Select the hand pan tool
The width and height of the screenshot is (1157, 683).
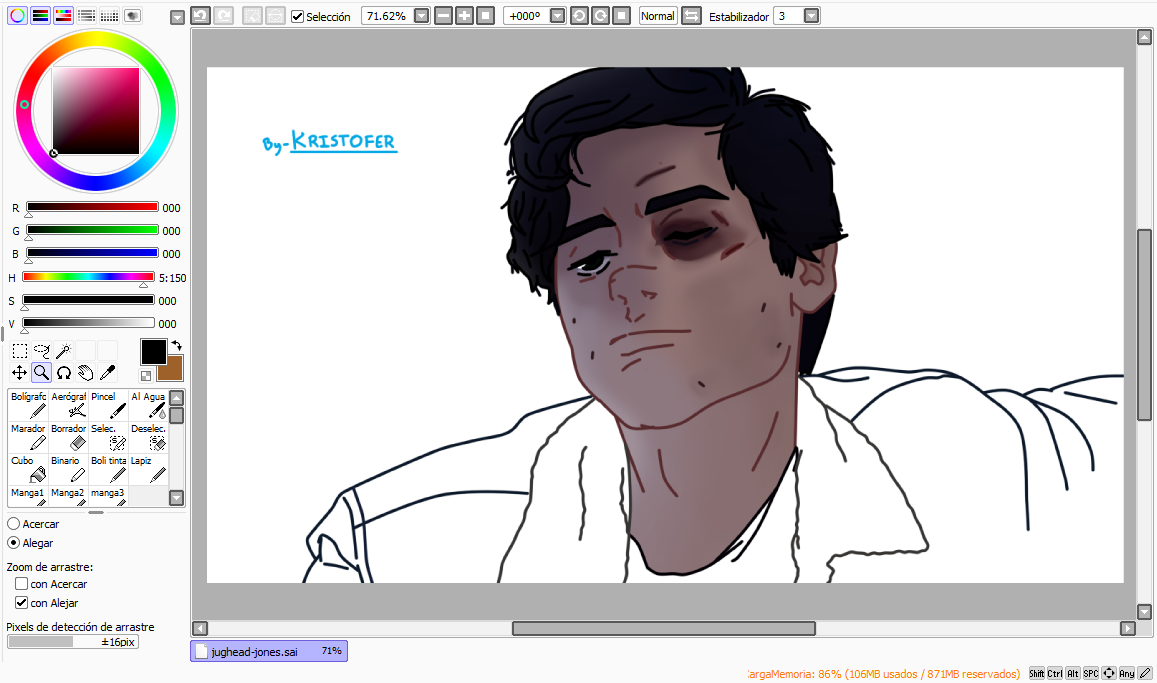click(x=86, y=372)
